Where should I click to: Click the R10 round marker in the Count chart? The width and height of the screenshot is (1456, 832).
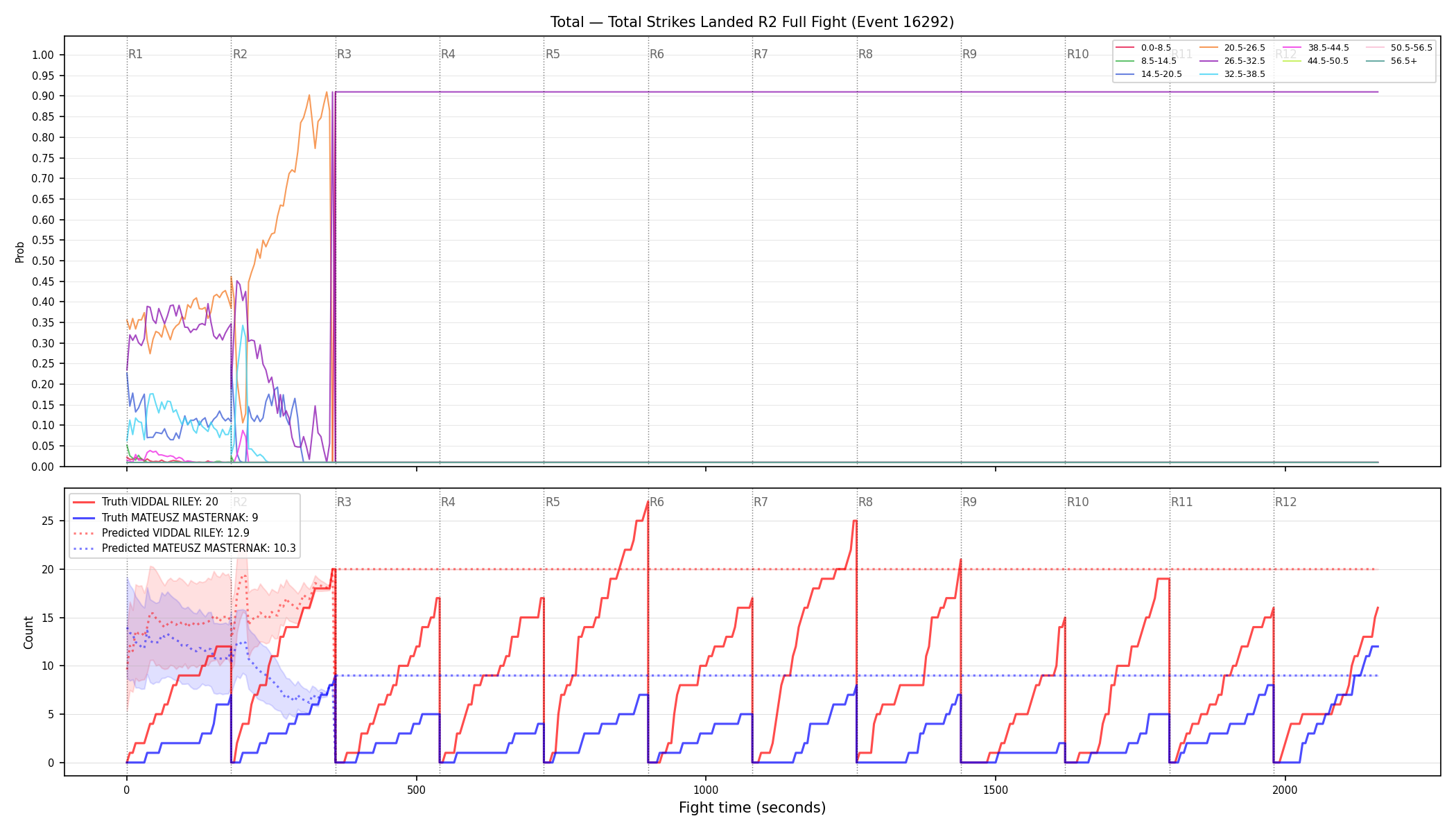coord(1077,502)
